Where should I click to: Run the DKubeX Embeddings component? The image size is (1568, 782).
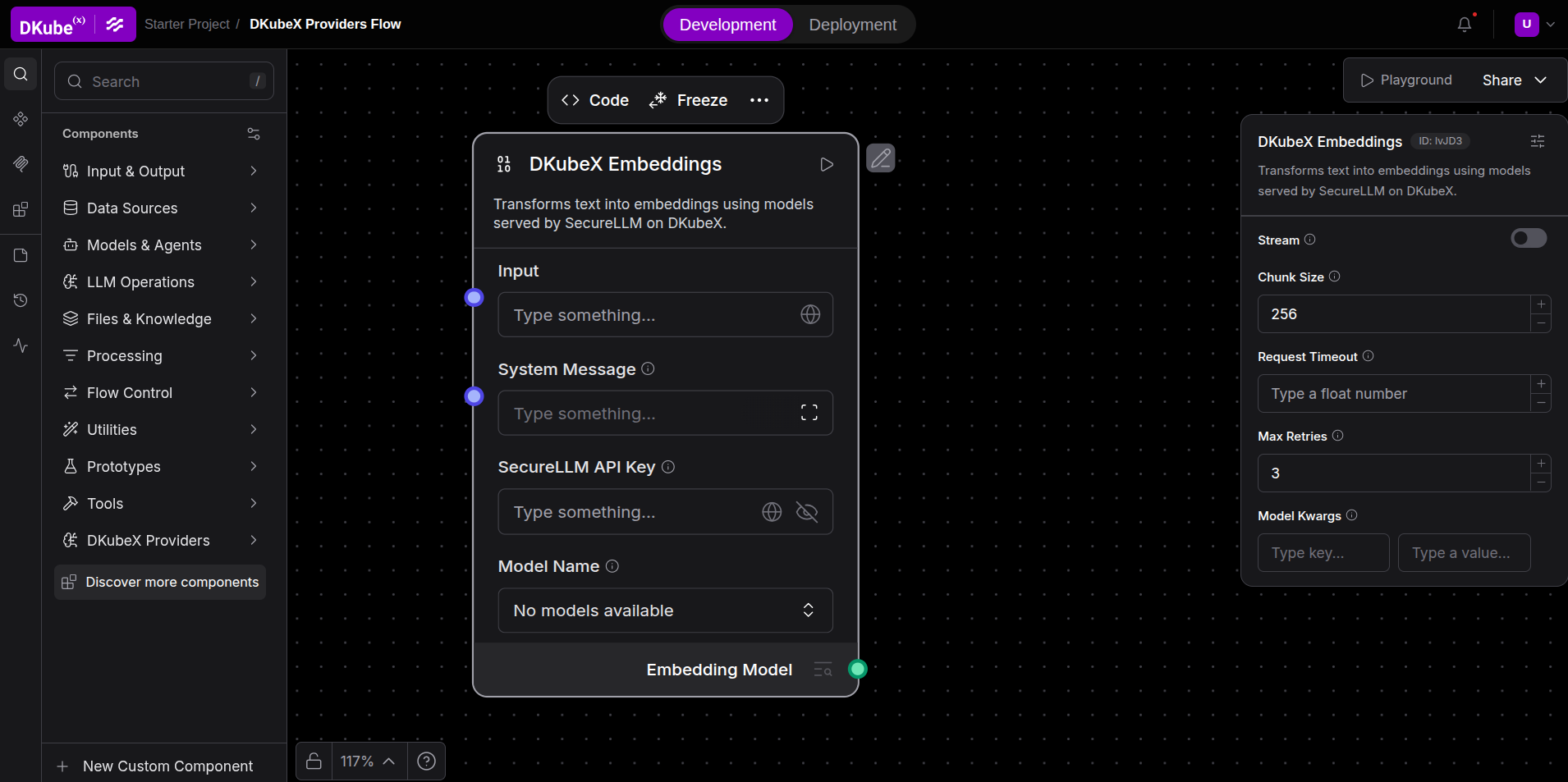point(827,164)
